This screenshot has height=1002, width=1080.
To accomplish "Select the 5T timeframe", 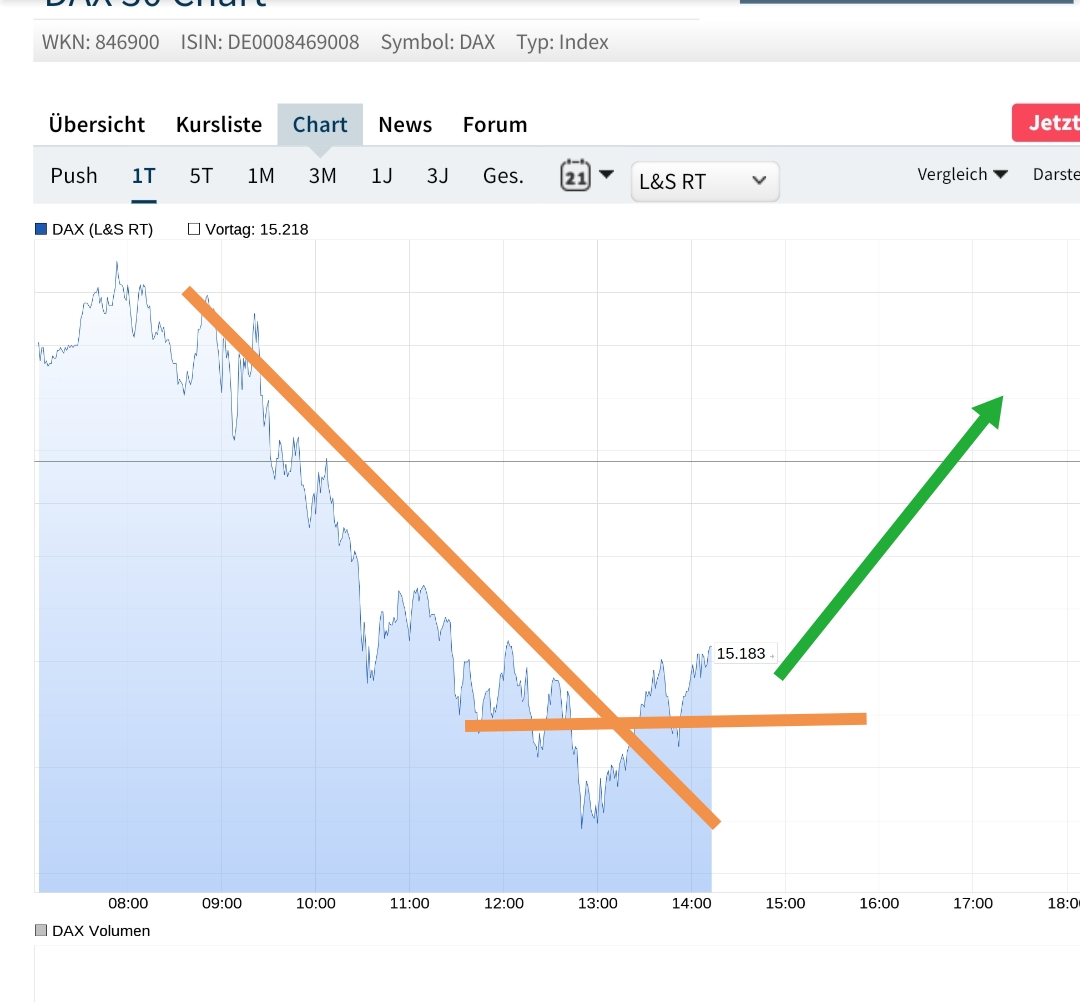I will pos(200,175).
